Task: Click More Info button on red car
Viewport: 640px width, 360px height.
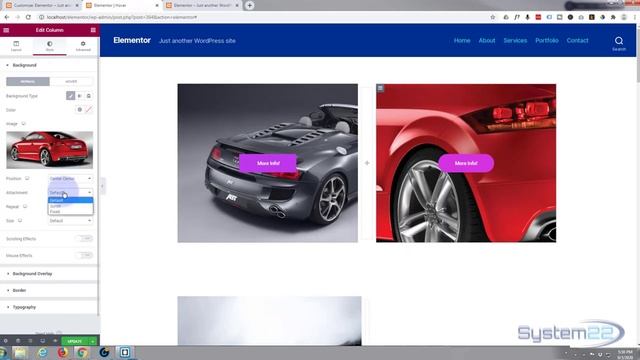Action: click(466, 163)
